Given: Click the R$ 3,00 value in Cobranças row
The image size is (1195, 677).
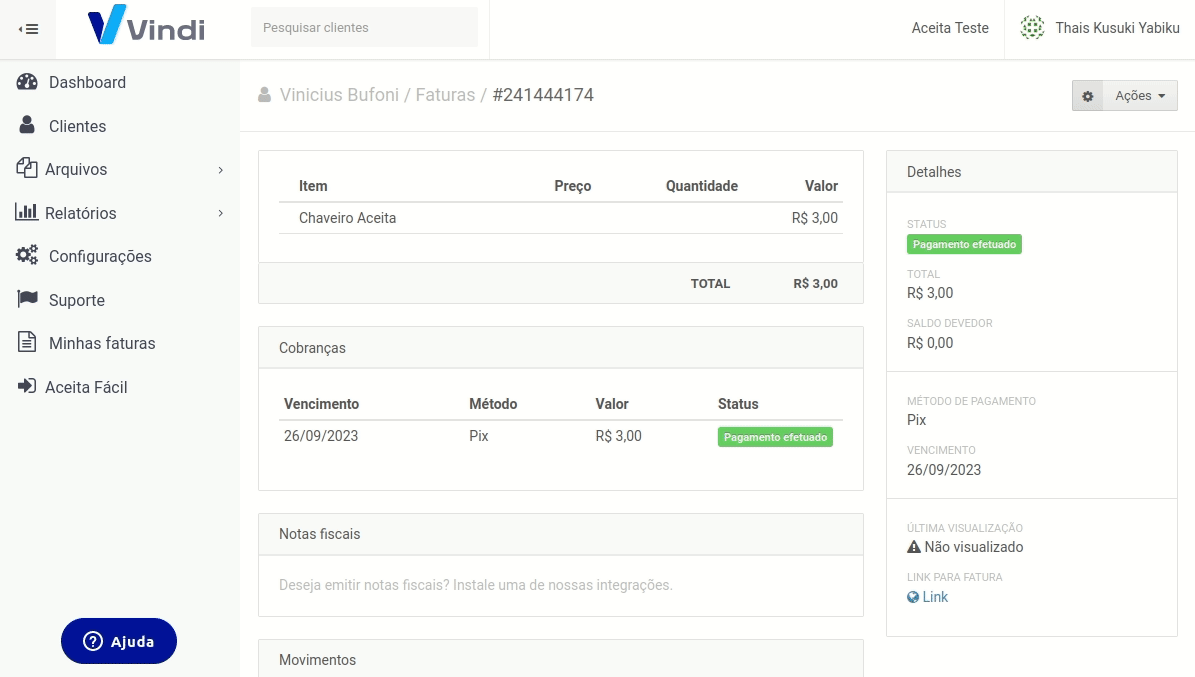Looking at the screenshot, I should click(x=618, y=436).
